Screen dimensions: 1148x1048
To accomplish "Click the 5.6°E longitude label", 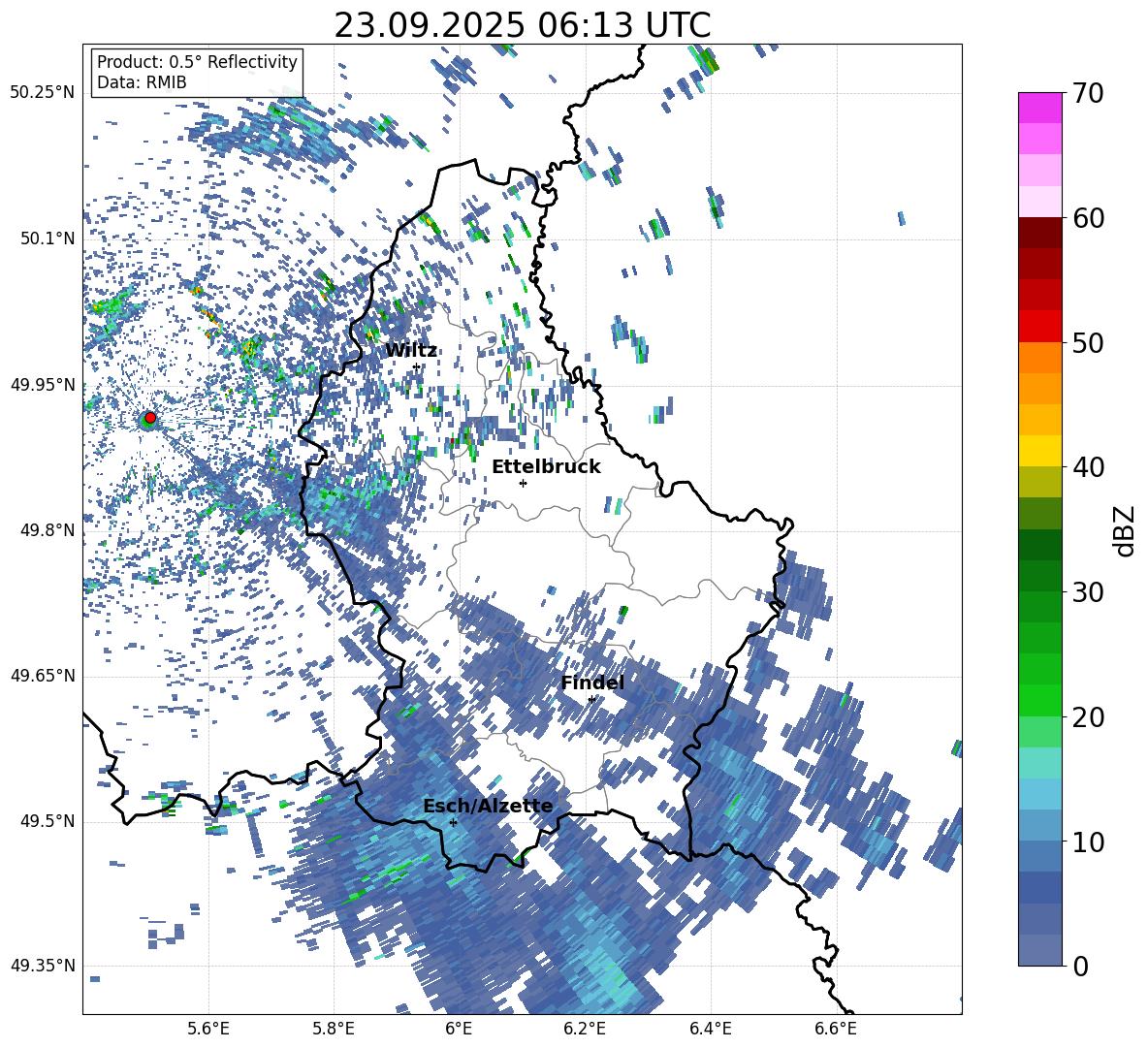I will click(208, 1031).
